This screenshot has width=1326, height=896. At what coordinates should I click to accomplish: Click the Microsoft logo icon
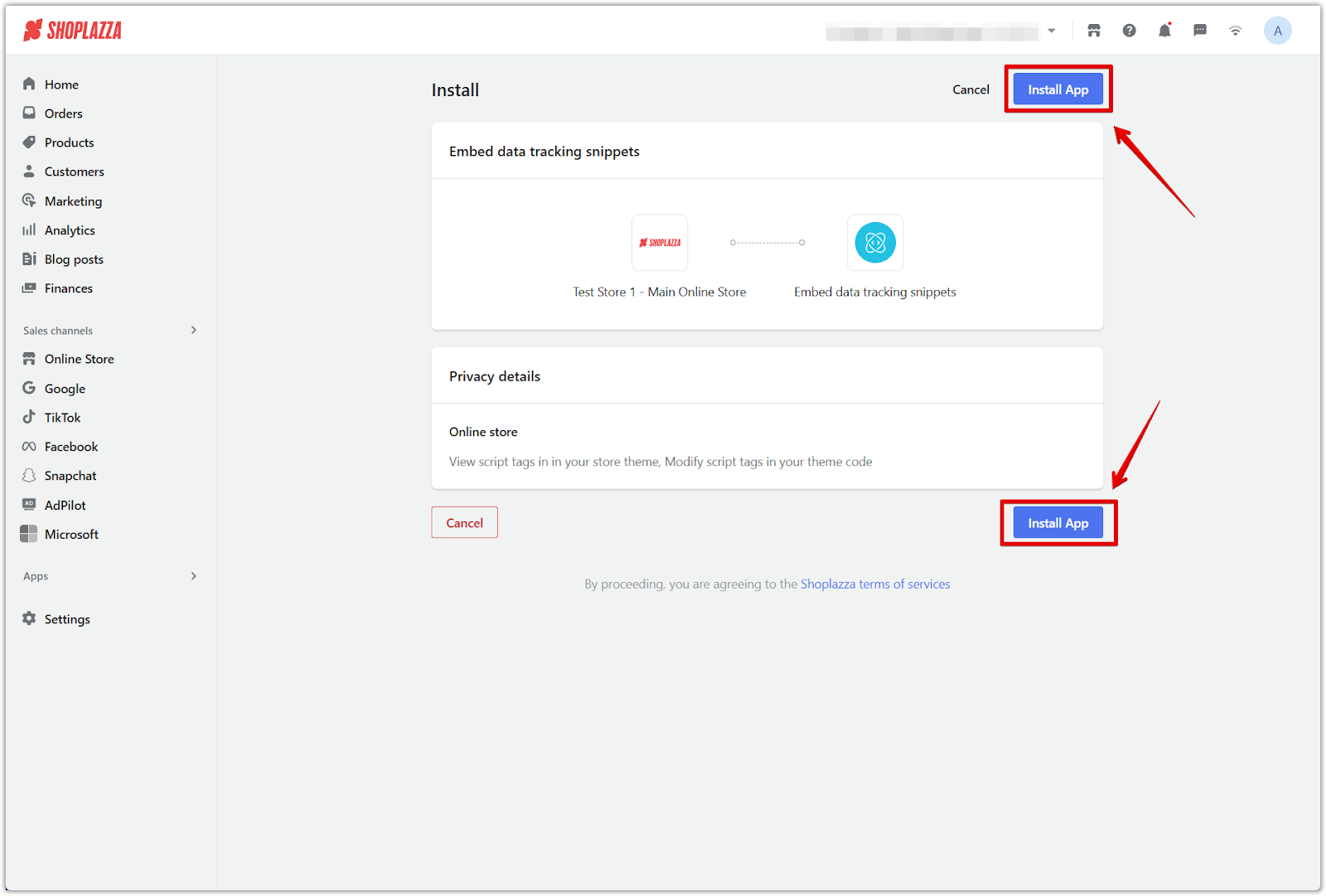click(29, 534)
